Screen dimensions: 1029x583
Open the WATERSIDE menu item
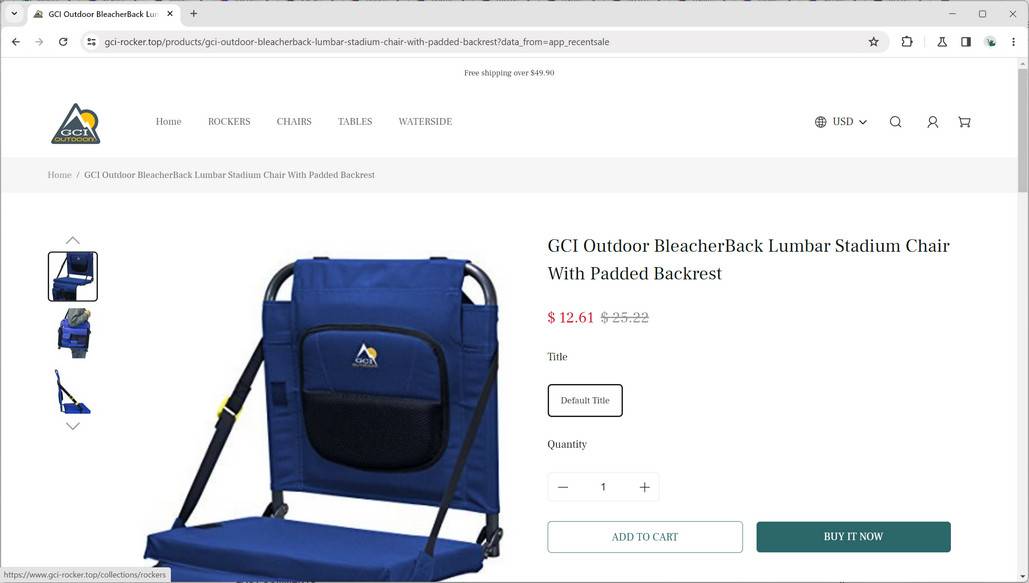425,121
